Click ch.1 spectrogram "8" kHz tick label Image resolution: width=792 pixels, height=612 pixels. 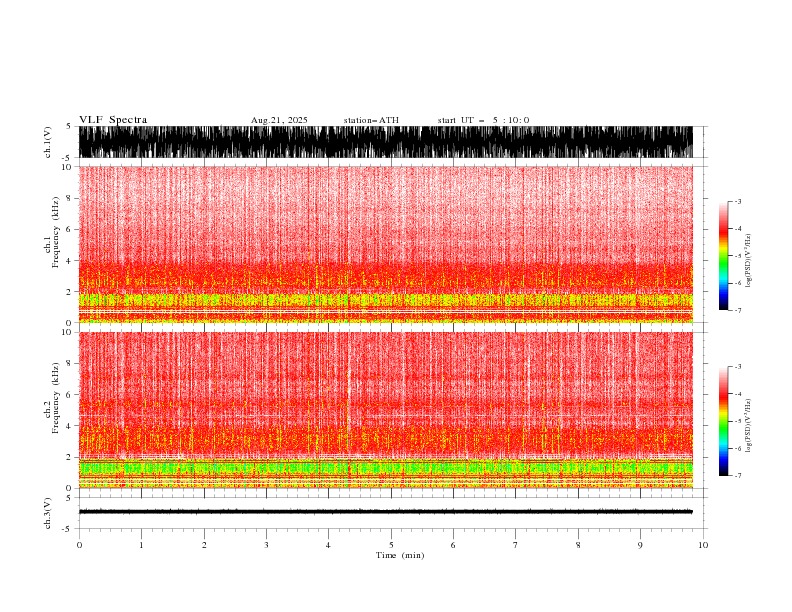70,198
